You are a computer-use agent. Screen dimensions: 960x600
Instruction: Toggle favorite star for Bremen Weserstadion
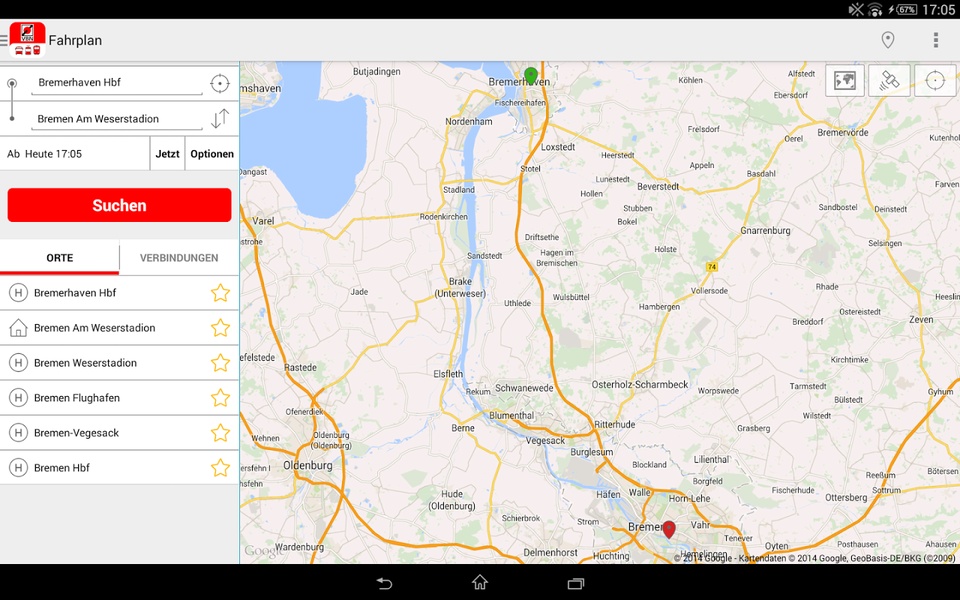pos(220,363)
